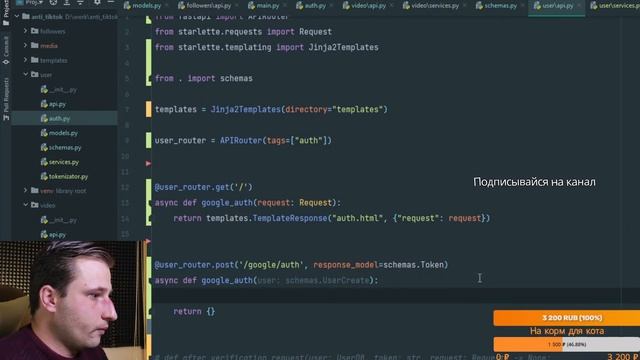The width and height of the screenshot is (640, 360).
Task: Expand the venv library root folder
Action: [x=25, y=191]
